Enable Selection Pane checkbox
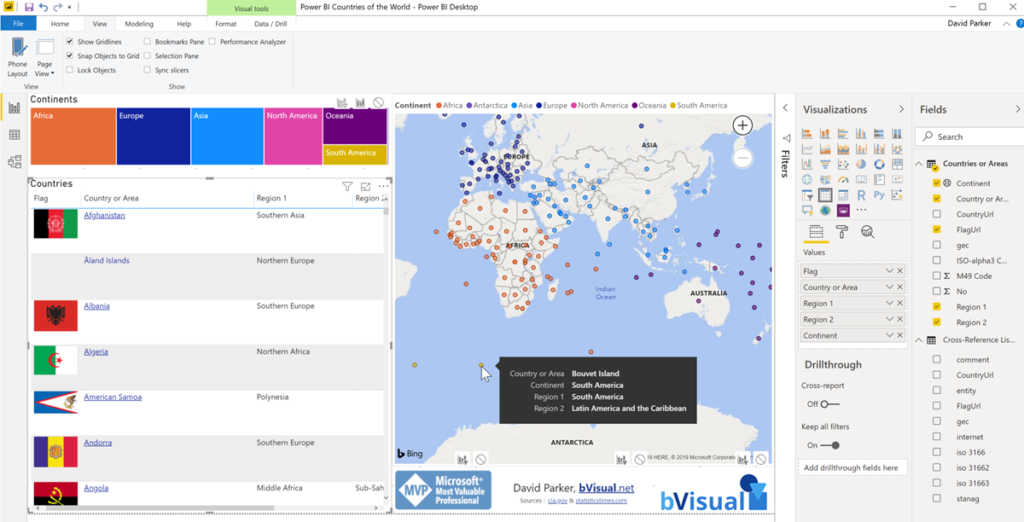Image resolution: width=1024 pixels, height=522 pixels. pyautogui.click(x=147, y=56)
